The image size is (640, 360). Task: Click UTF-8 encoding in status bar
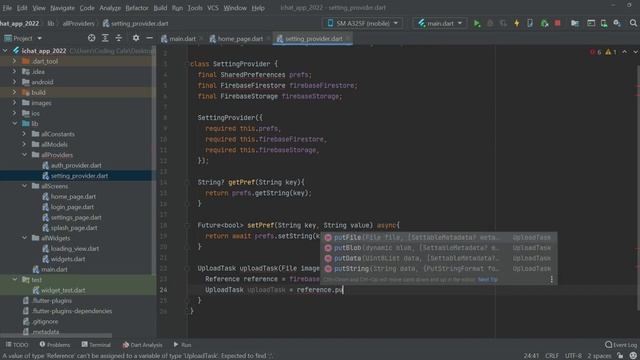pos(573,356)
